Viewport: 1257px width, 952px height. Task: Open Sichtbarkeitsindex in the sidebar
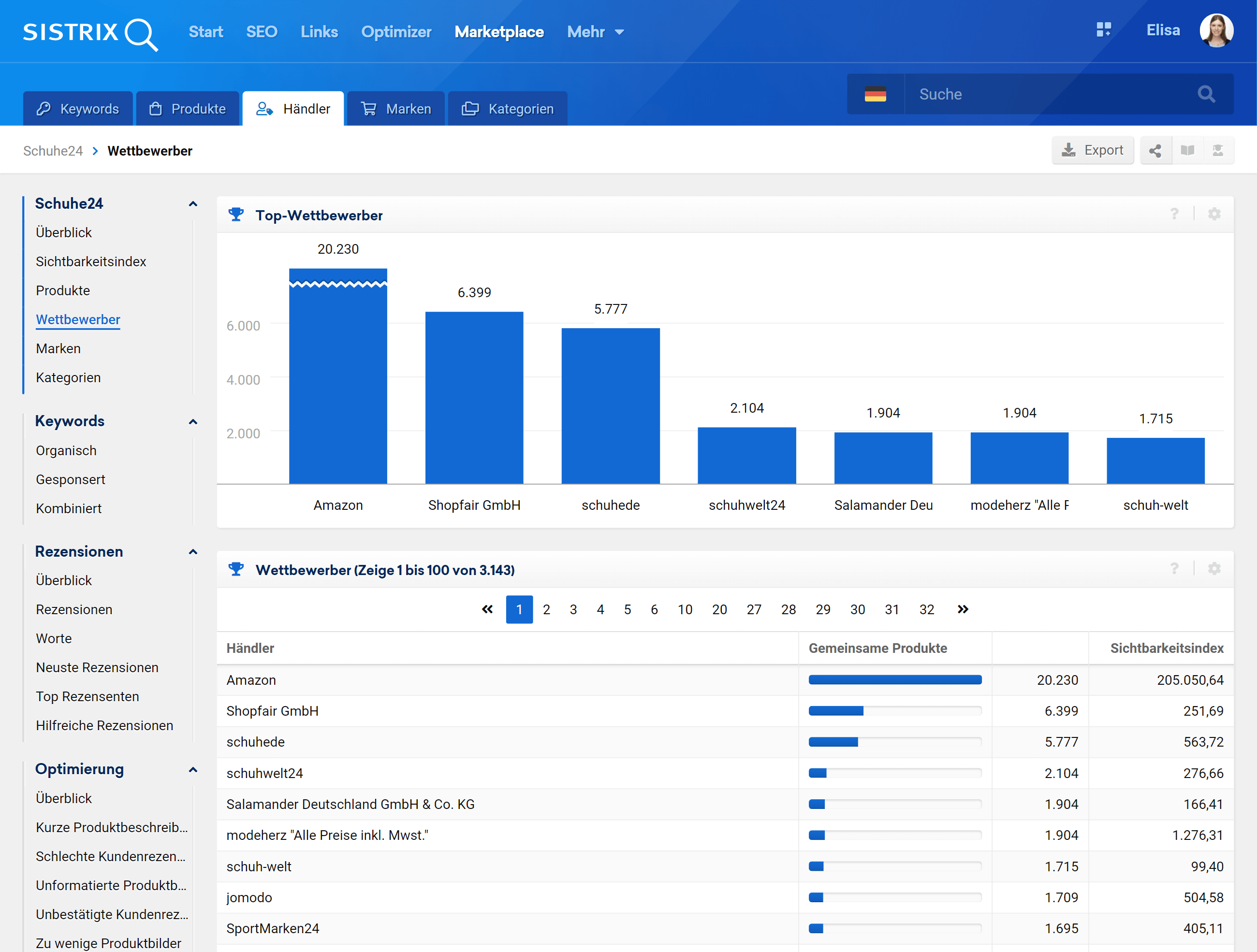pyautogui.click(x=91, y=261)
